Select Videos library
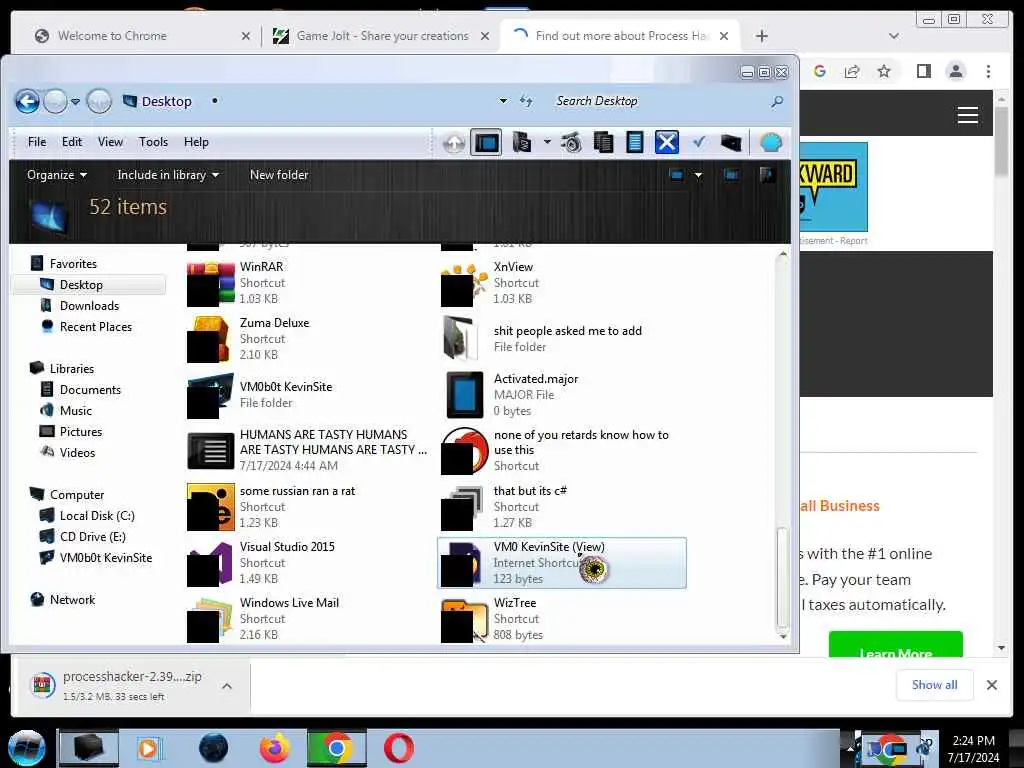 tap(77, 453)
